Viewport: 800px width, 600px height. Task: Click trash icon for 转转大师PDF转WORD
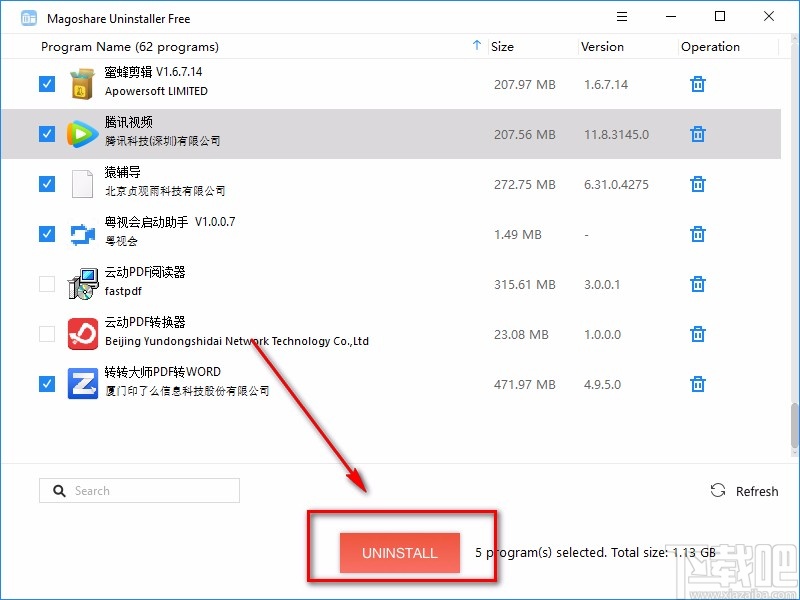click(697, 384)
